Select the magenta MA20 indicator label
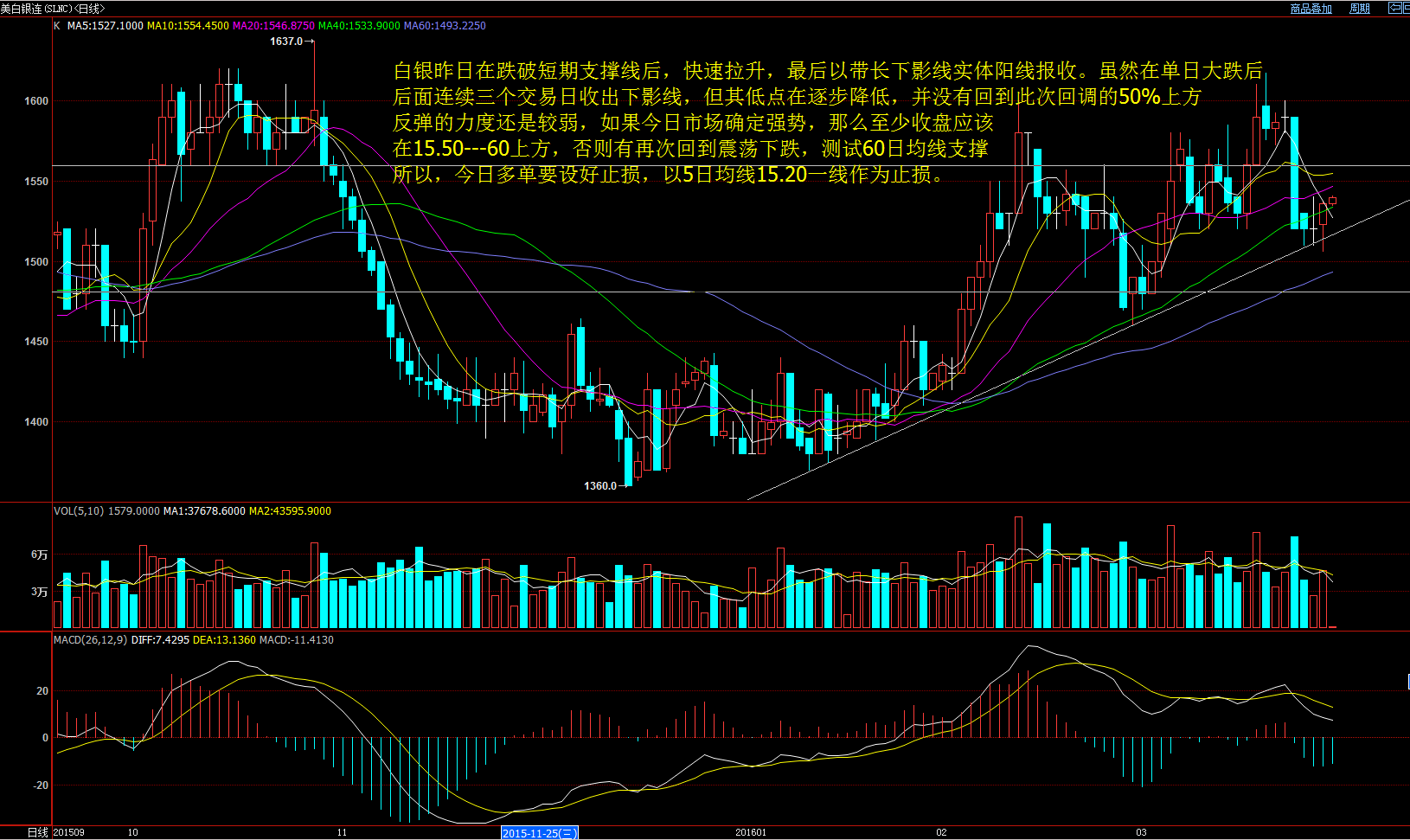This screenshot has height=840, width=1410. (x=273, y=26)
